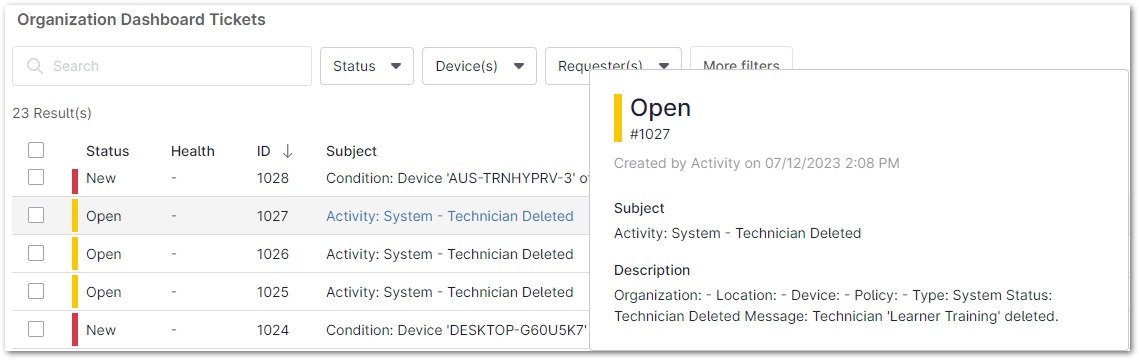The image size is (1139, 360).
Task: Open ticket 1028 Condition AUS-TRNHYPRV-3 subject
Action: (458, 178)
